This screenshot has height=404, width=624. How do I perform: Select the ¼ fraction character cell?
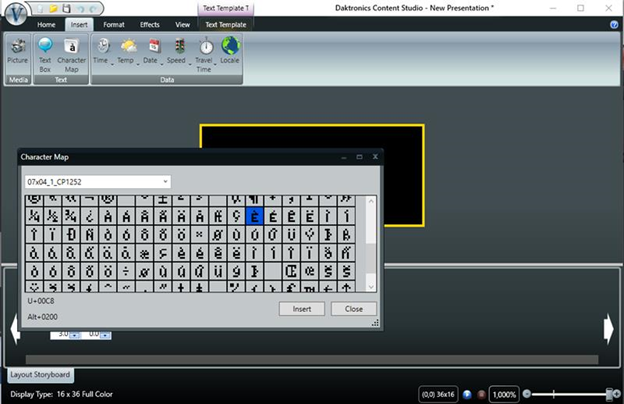34,217
